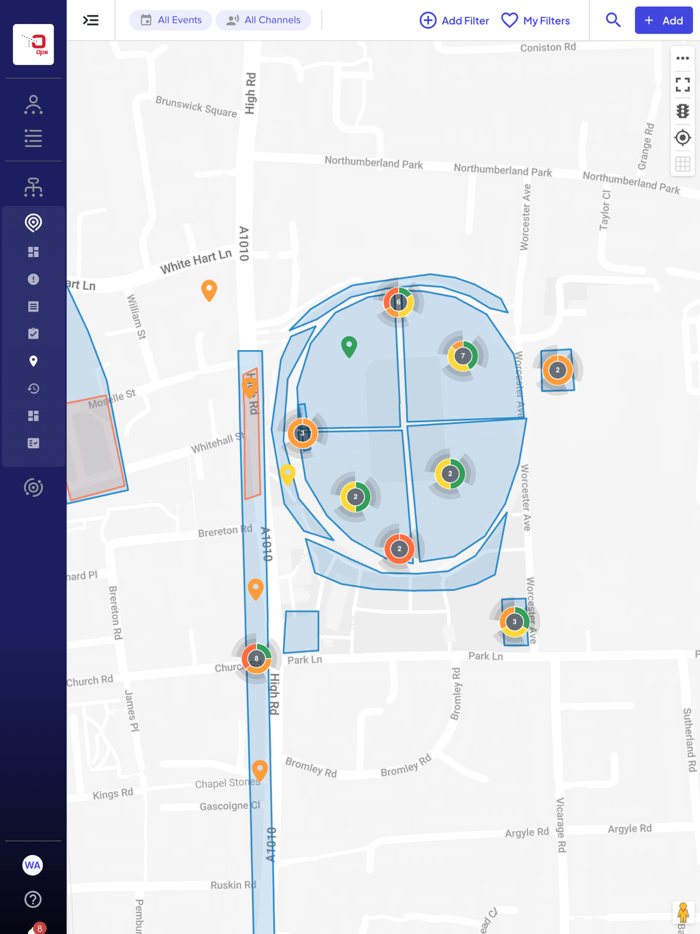Open the WA user avatar
Image resolution: width=700 pixels, height=934 pixels.
[x=33, y=865]
